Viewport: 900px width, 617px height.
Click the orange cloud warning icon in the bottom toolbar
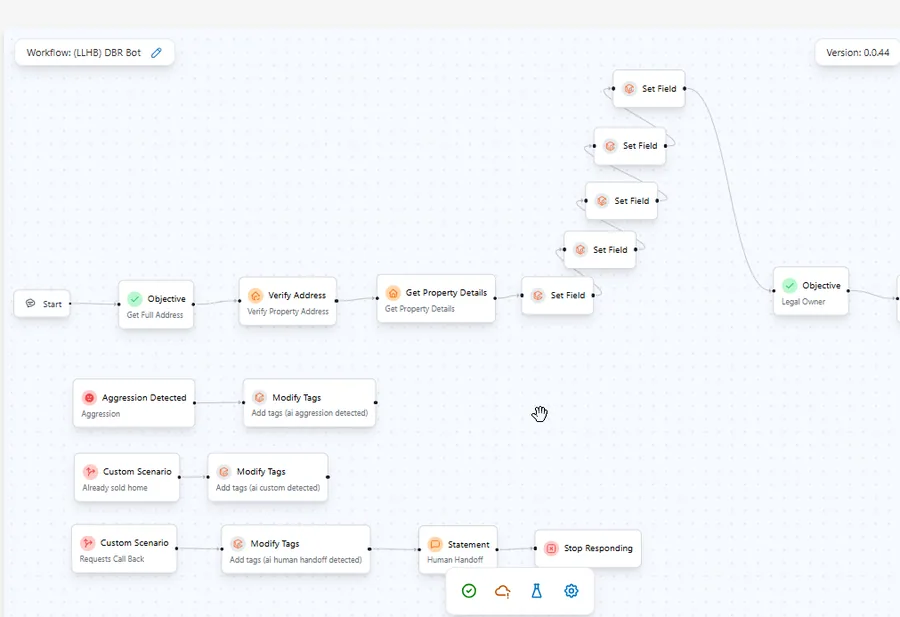click(x=503, y=591)
